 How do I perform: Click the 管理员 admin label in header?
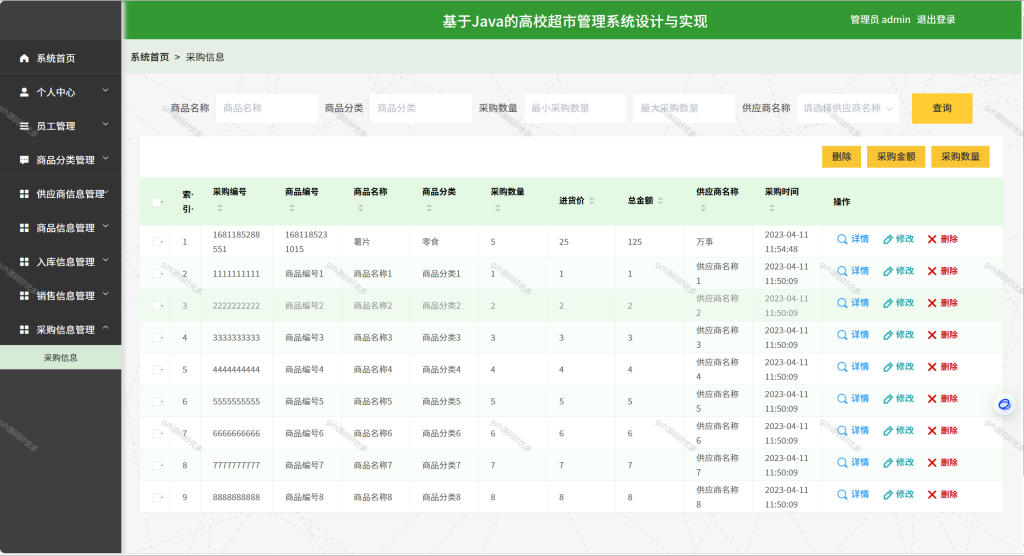coord(880,20)
